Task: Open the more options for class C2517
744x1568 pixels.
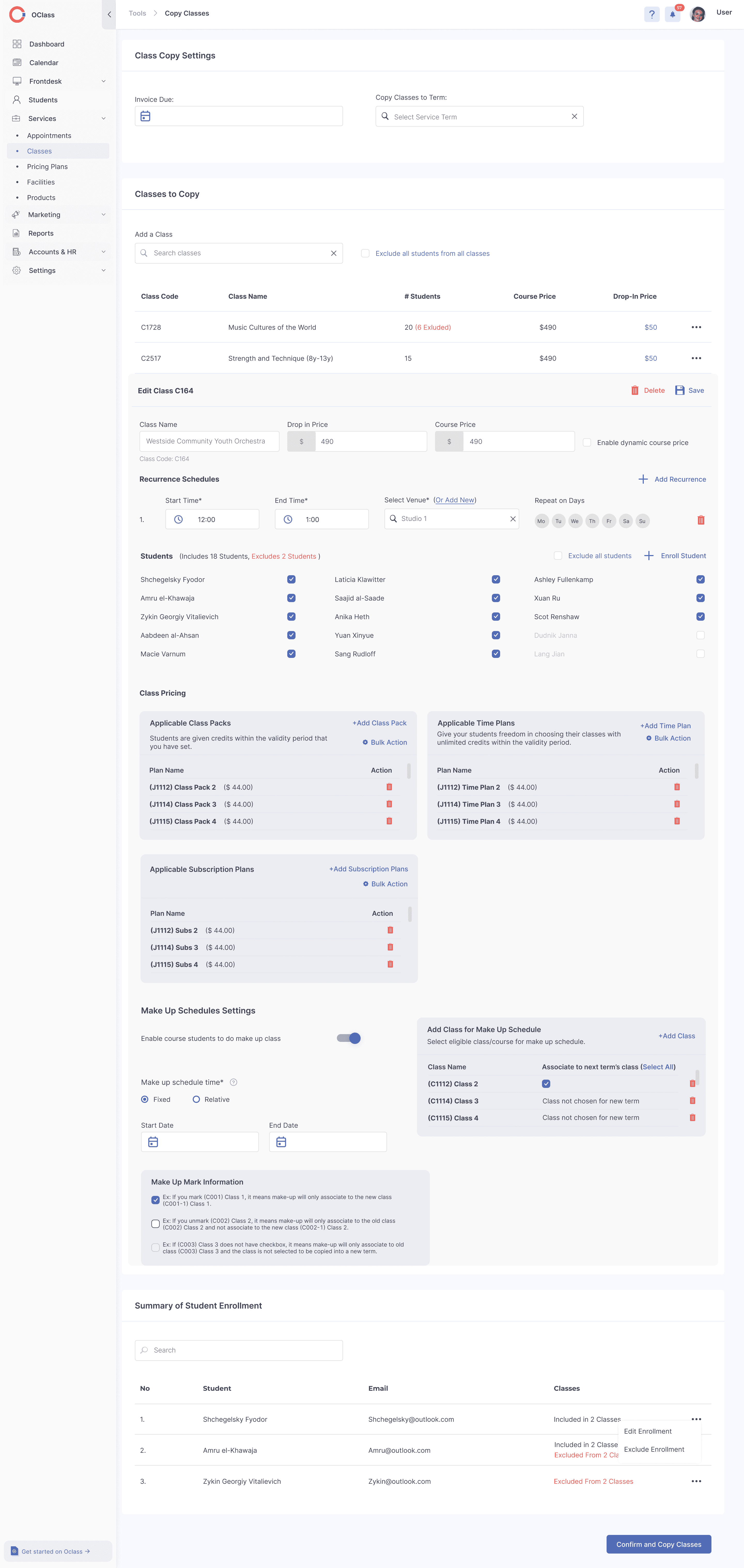Action: (696, 358)
